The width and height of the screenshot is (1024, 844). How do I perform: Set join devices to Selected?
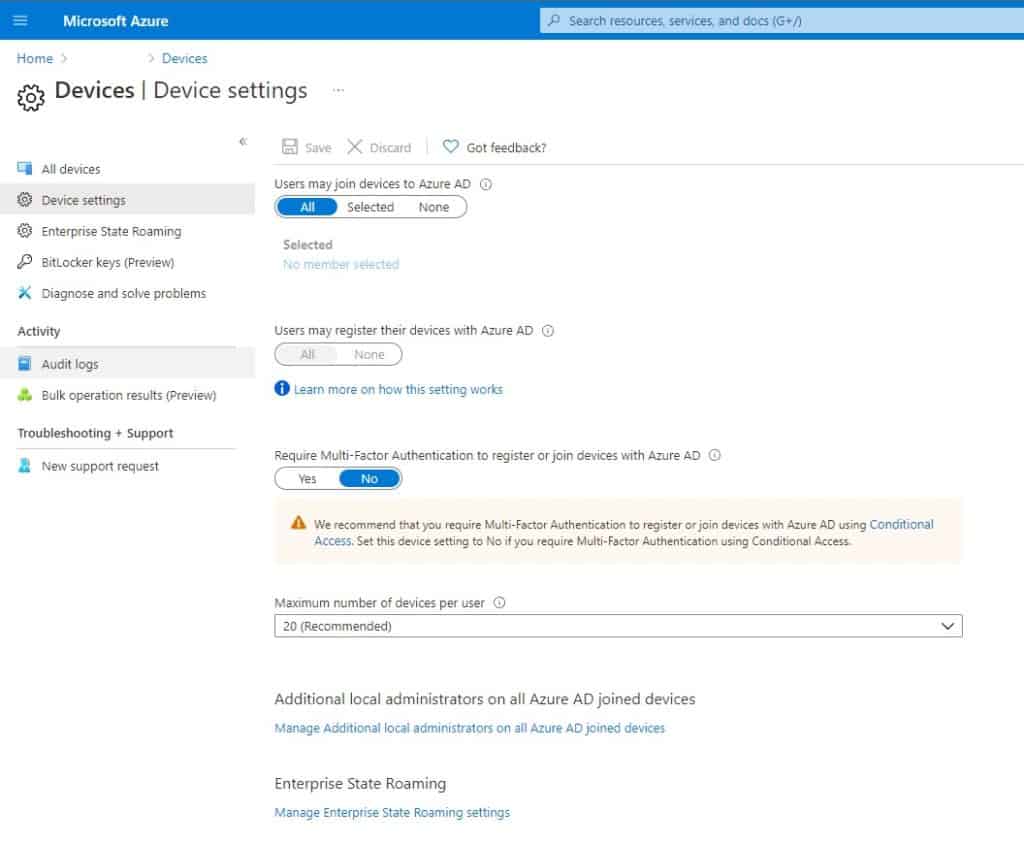click(370, 207)
